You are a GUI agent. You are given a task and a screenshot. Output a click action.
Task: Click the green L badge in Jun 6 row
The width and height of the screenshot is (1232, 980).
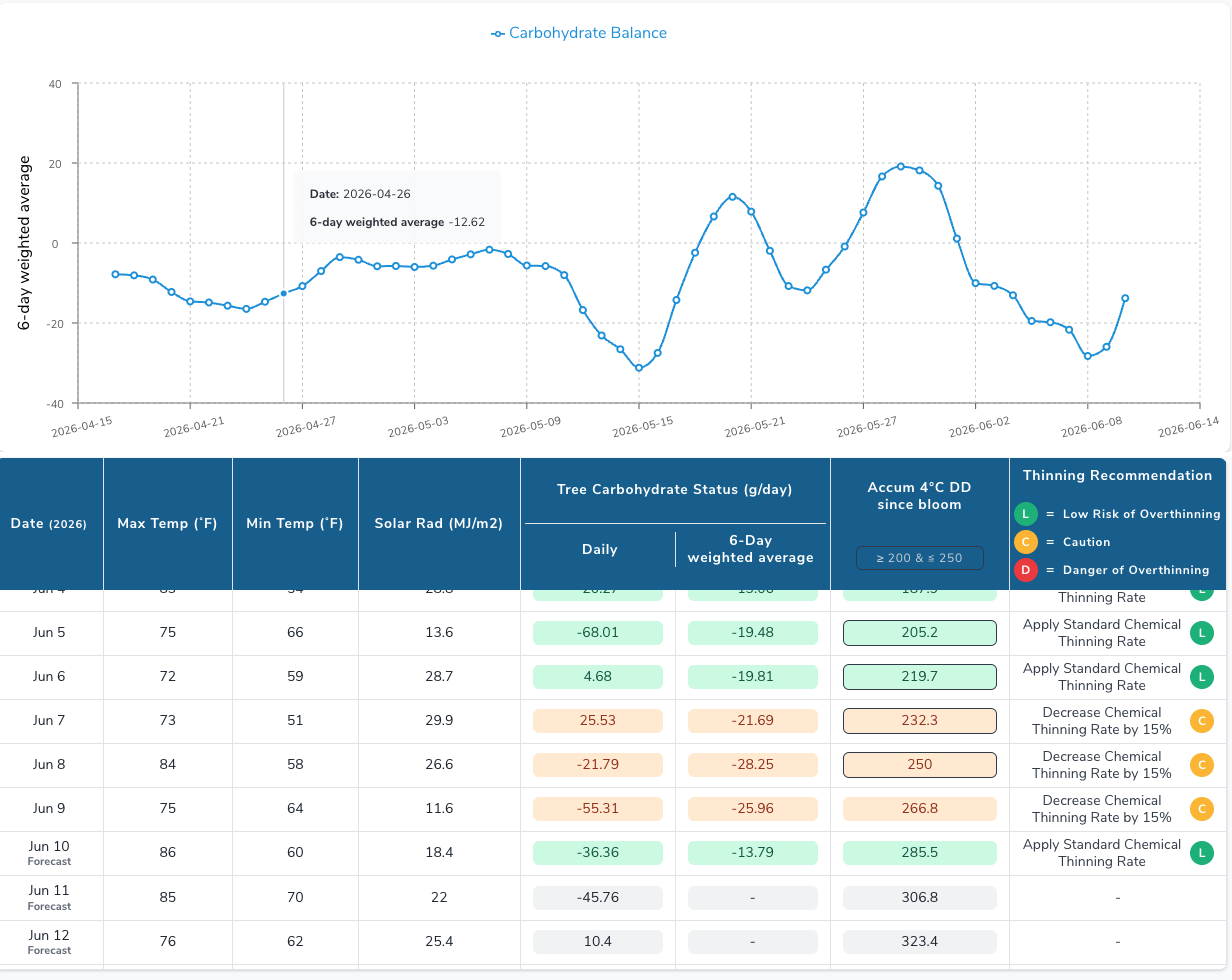[1201, 677]
